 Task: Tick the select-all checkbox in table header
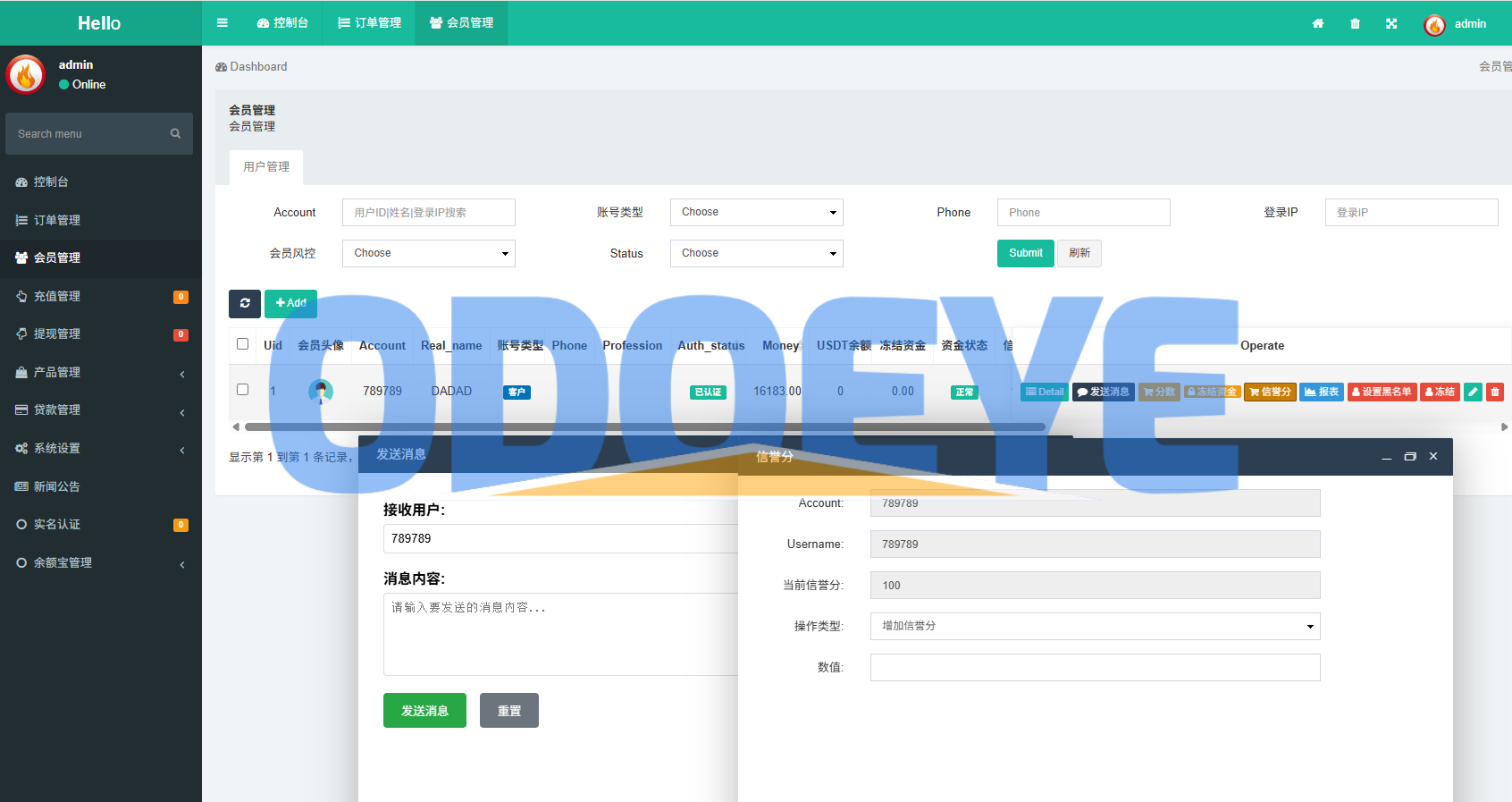pyautogui.click(x=242, y=343)
